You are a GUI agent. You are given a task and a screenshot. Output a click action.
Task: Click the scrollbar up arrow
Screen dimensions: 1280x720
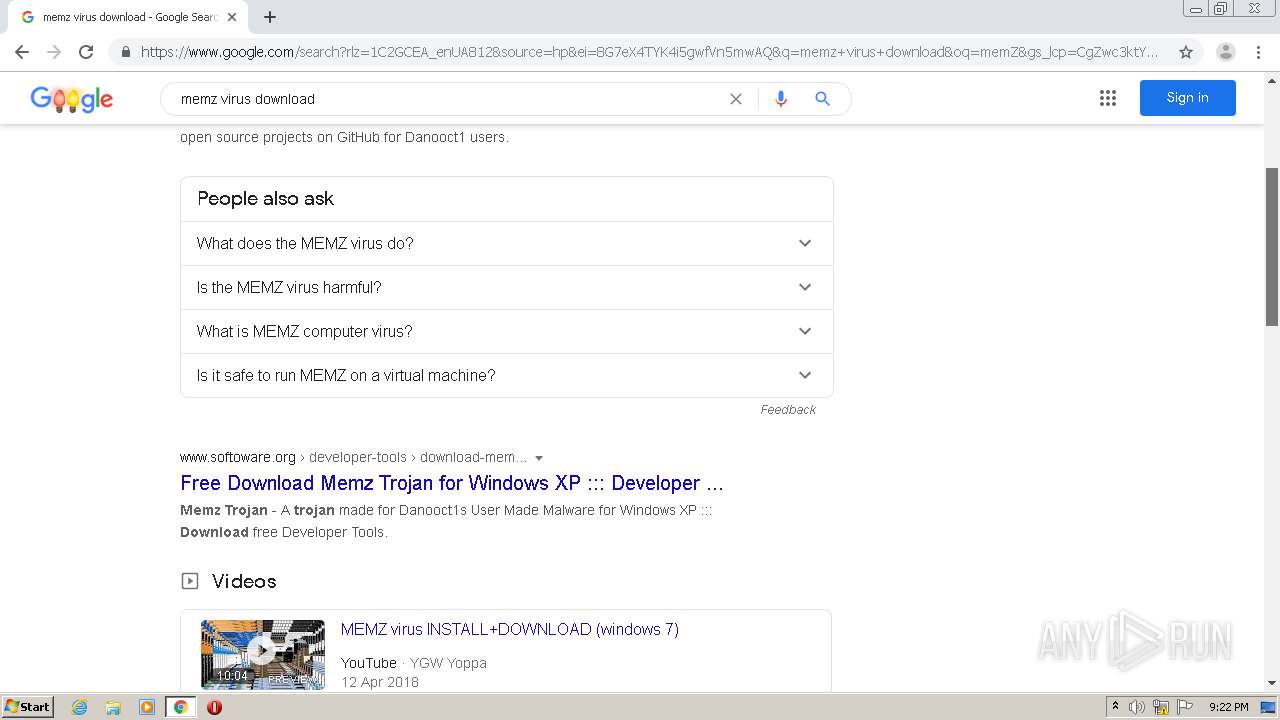1272,79
